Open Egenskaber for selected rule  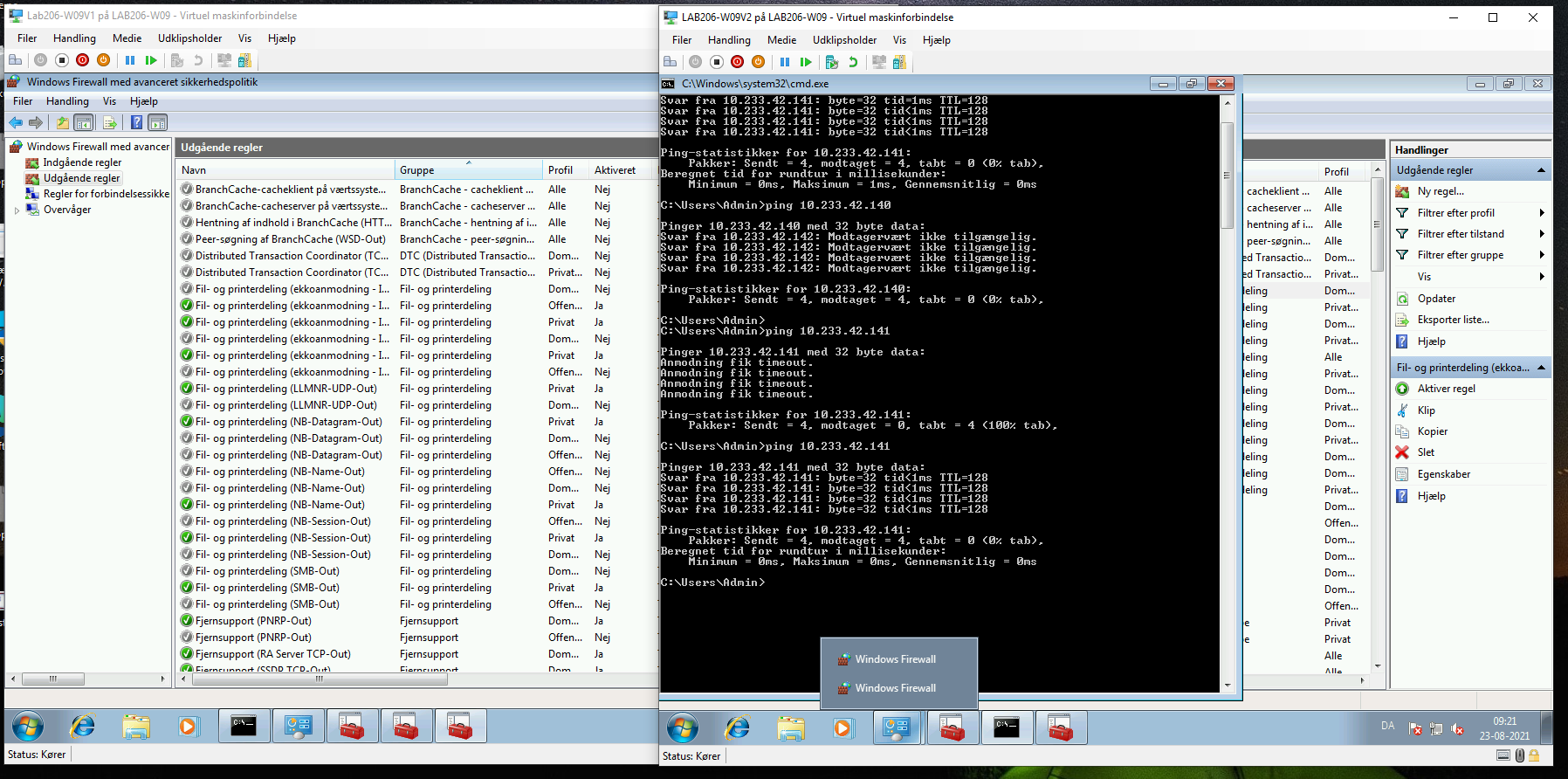(x=1443, y=474)
